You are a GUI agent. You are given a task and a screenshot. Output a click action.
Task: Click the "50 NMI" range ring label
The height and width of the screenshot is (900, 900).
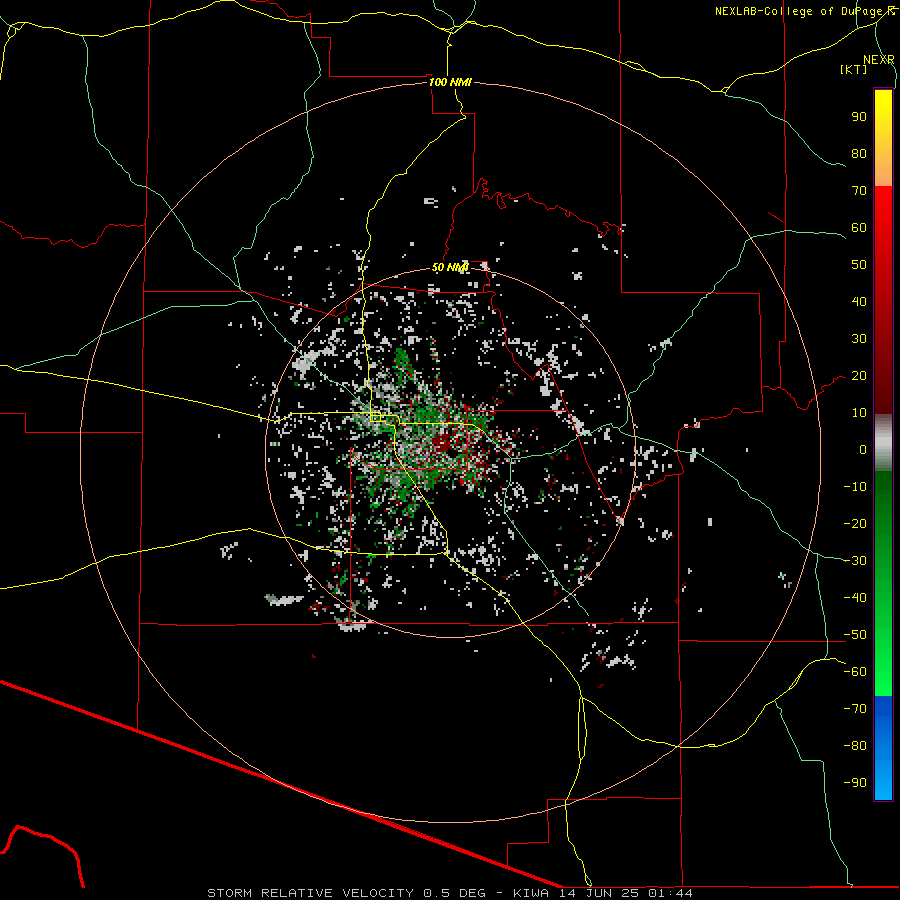[450, 267]
